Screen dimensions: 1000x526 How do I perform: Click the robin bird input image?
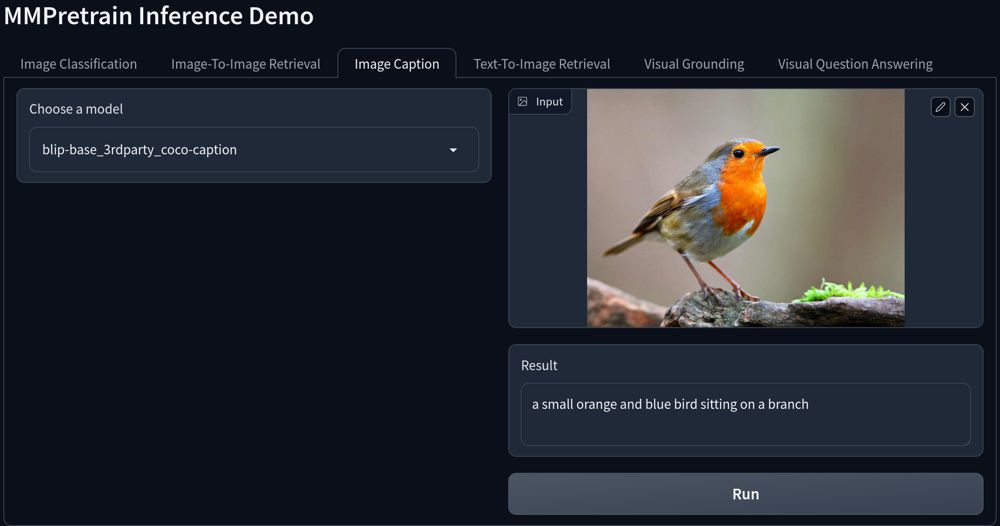[746, 208]
